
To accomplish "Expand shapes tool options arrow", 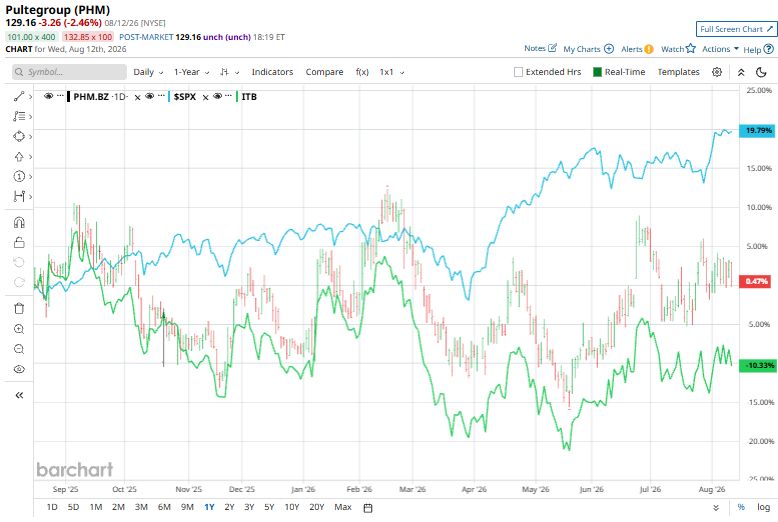I will (x=30, y=136).
